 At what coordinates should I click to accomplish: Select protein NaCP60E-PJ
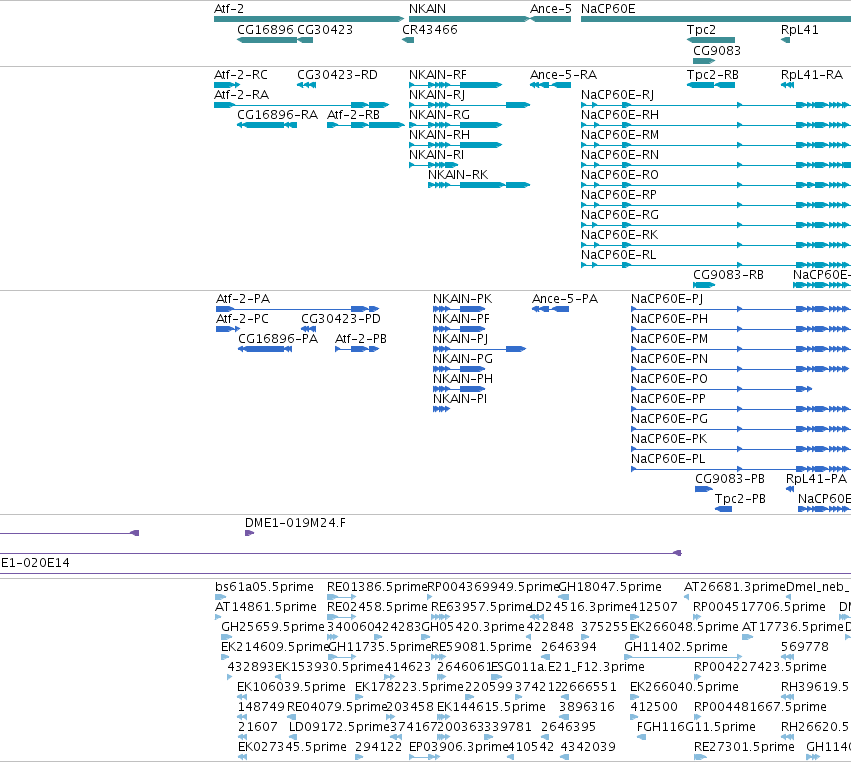[x=740, y=309]
